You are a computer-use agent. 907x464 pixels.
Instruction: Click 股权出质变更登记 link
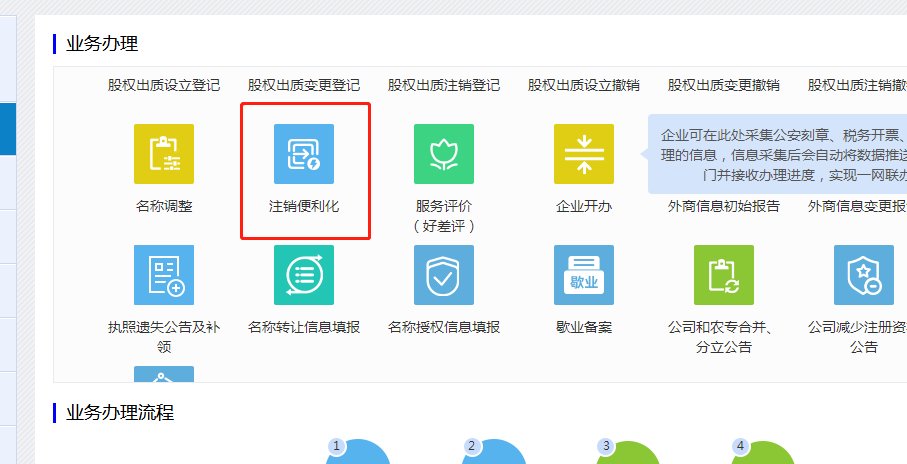click(x=304, y=86)
